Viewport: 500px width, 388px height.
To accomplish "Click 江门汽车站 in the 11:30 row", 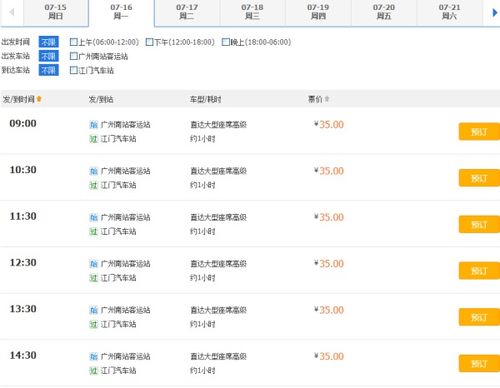I will [x=118, y=231].
